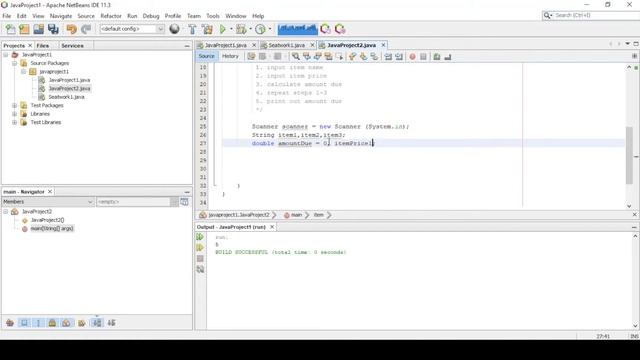Image resolution: width=640 pixels, height=360 pixels.
Task: Click the Save All toolbar icon
Action: pyautogui.click(x=53, y=29)
